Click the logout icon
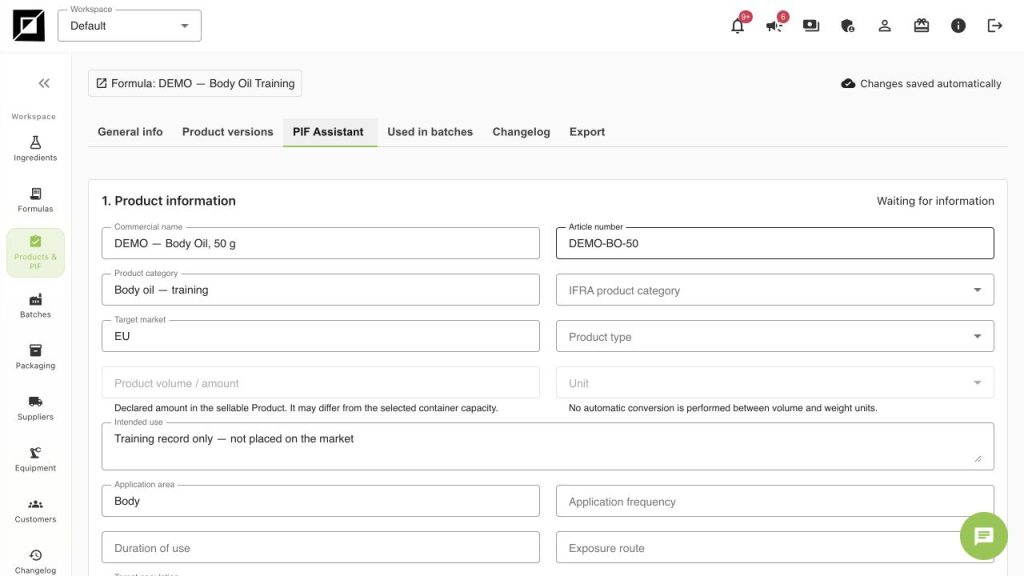This screenshot has height=576, width=1024. click(995, 25)
